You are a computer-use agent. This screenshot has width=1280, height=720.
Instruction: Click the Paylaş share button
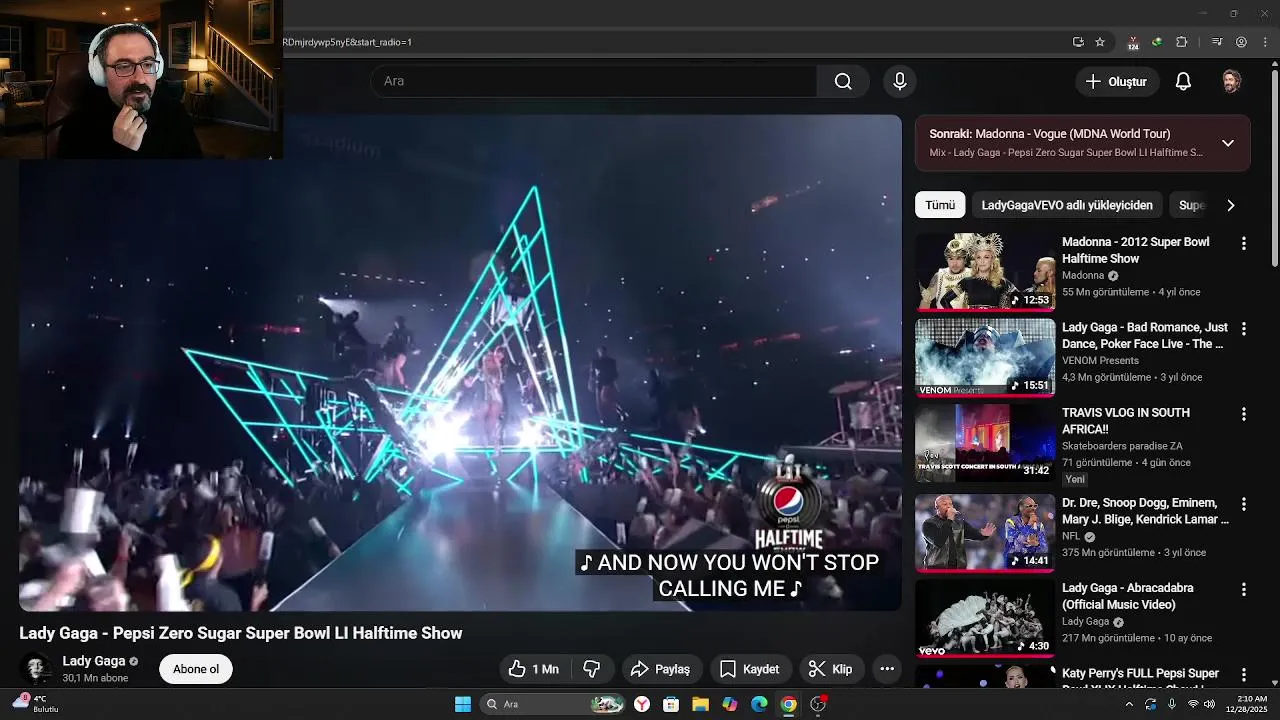click(662, 669)
